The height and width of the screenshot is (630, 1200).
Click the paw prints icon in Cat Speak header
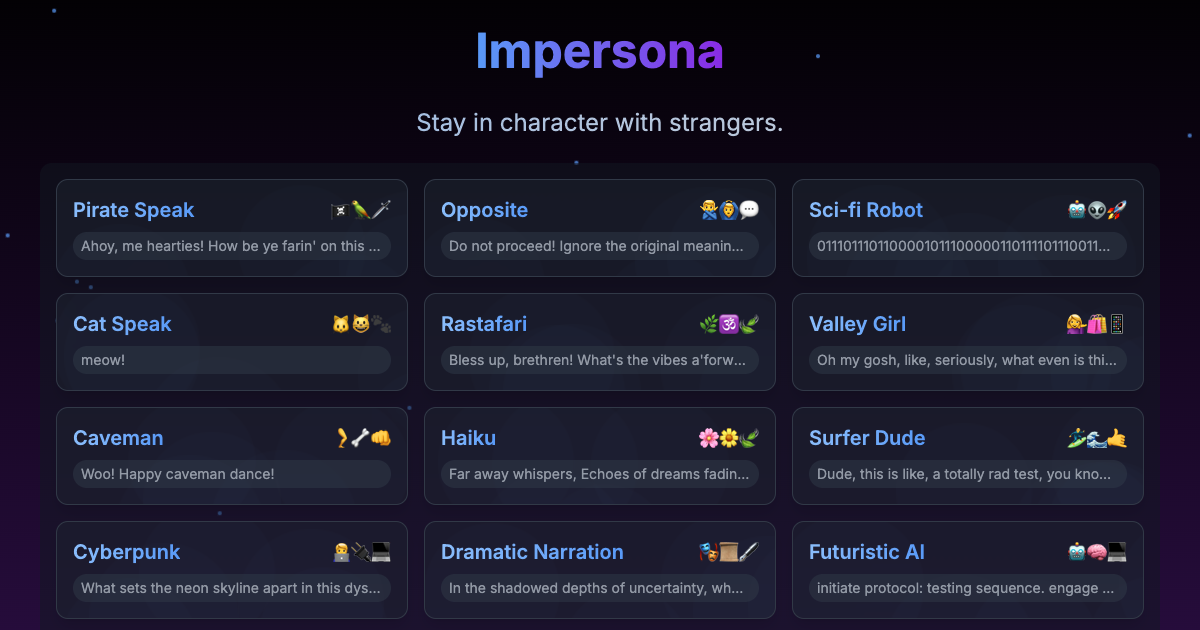383,324
